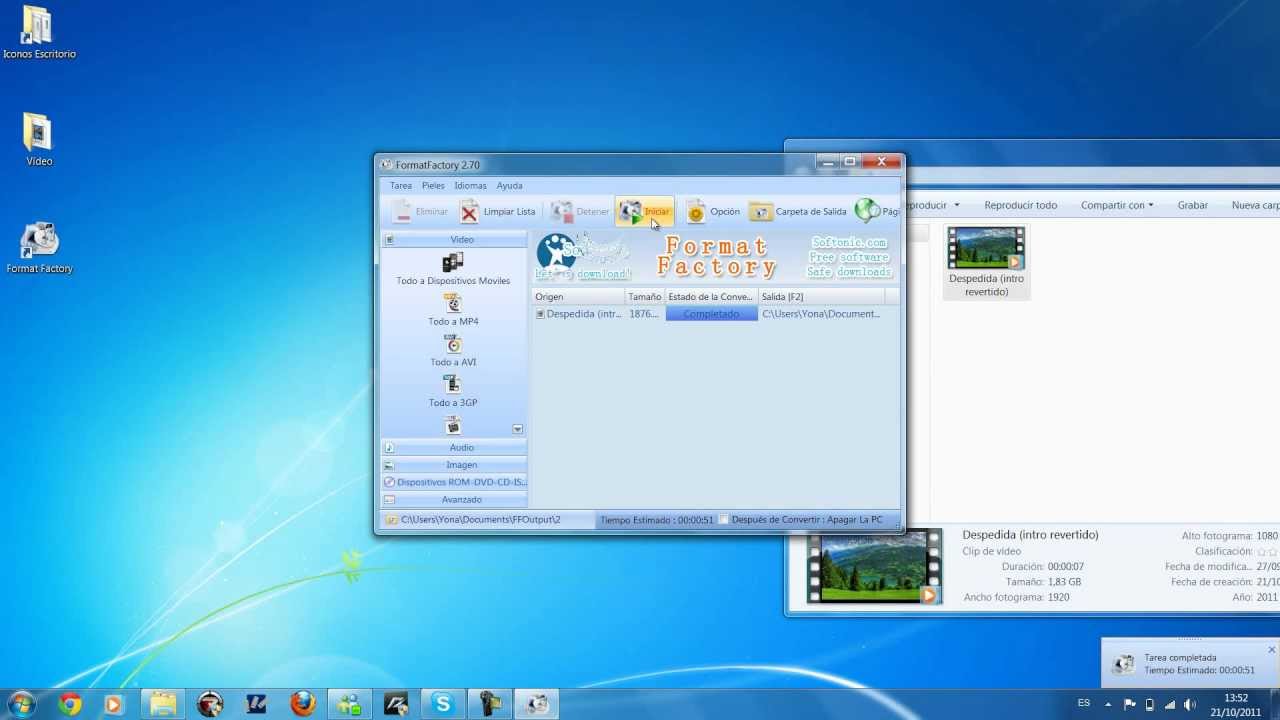Click the Completado progress bar

point(711,314)
